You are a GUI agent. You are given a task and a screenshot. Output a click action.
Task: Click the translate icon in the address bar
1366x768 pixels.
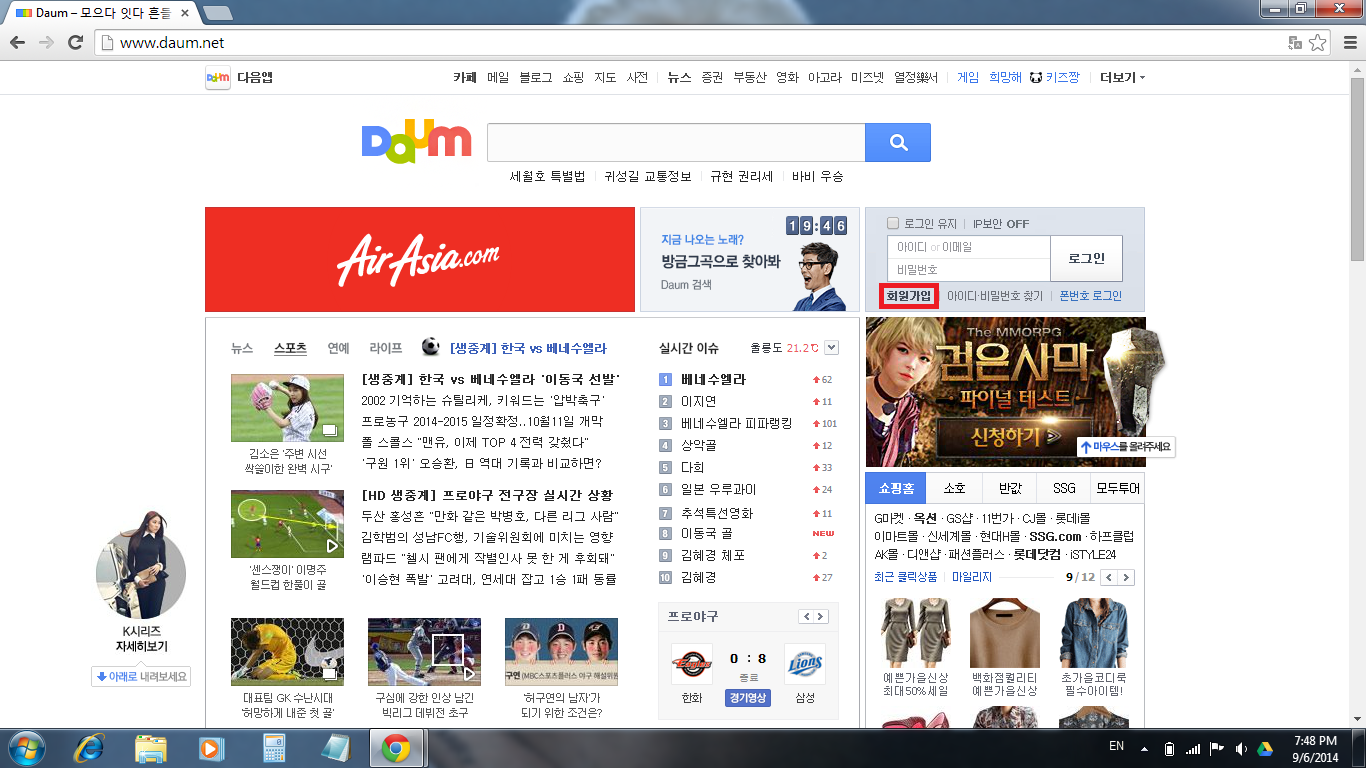click(1295, 43)
